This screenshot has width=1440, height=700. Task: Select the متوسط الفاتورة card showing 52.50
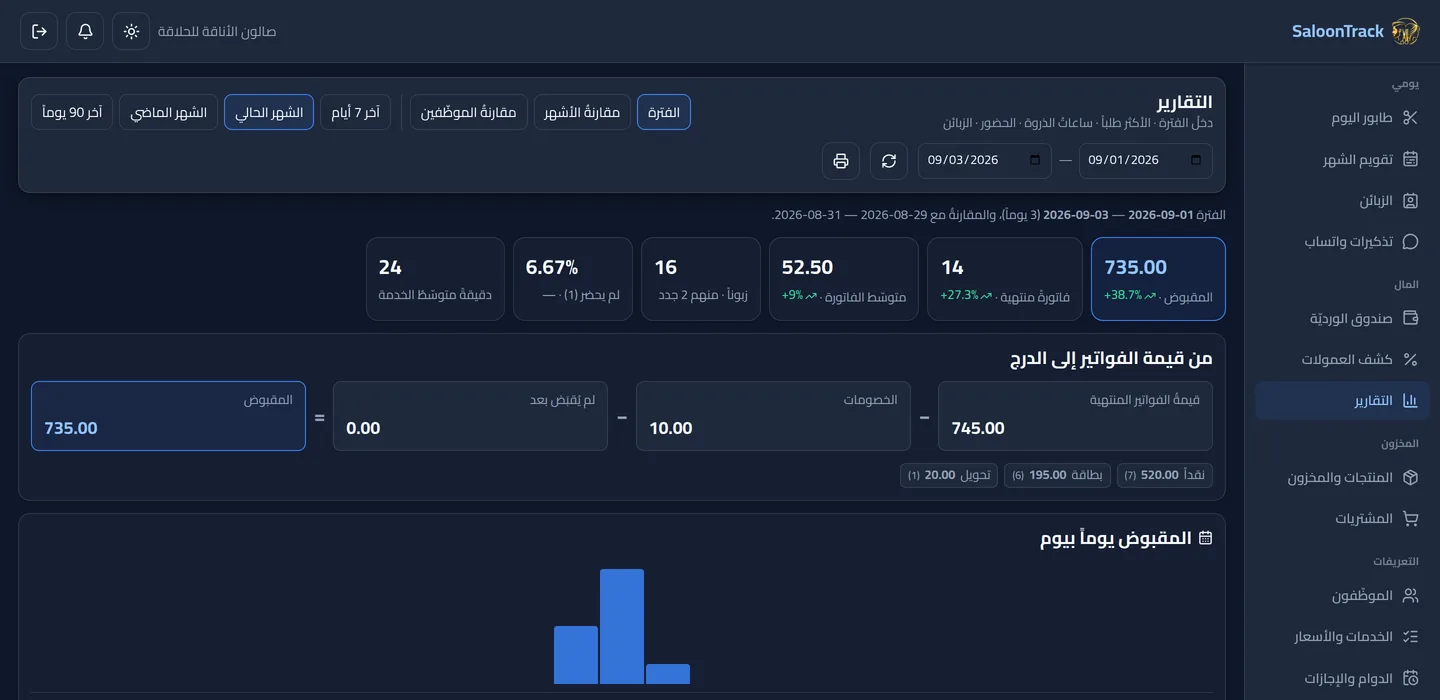[844, 279]
